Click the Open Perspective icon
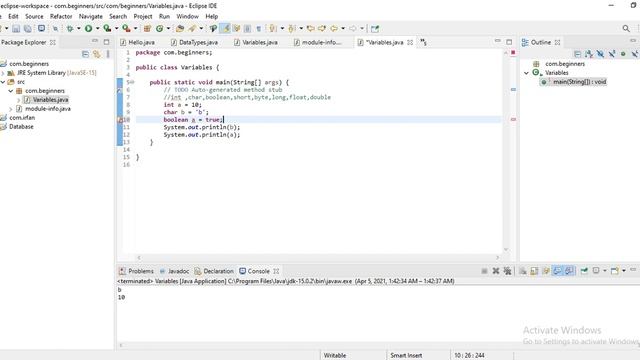 click(x=375, y=29)
